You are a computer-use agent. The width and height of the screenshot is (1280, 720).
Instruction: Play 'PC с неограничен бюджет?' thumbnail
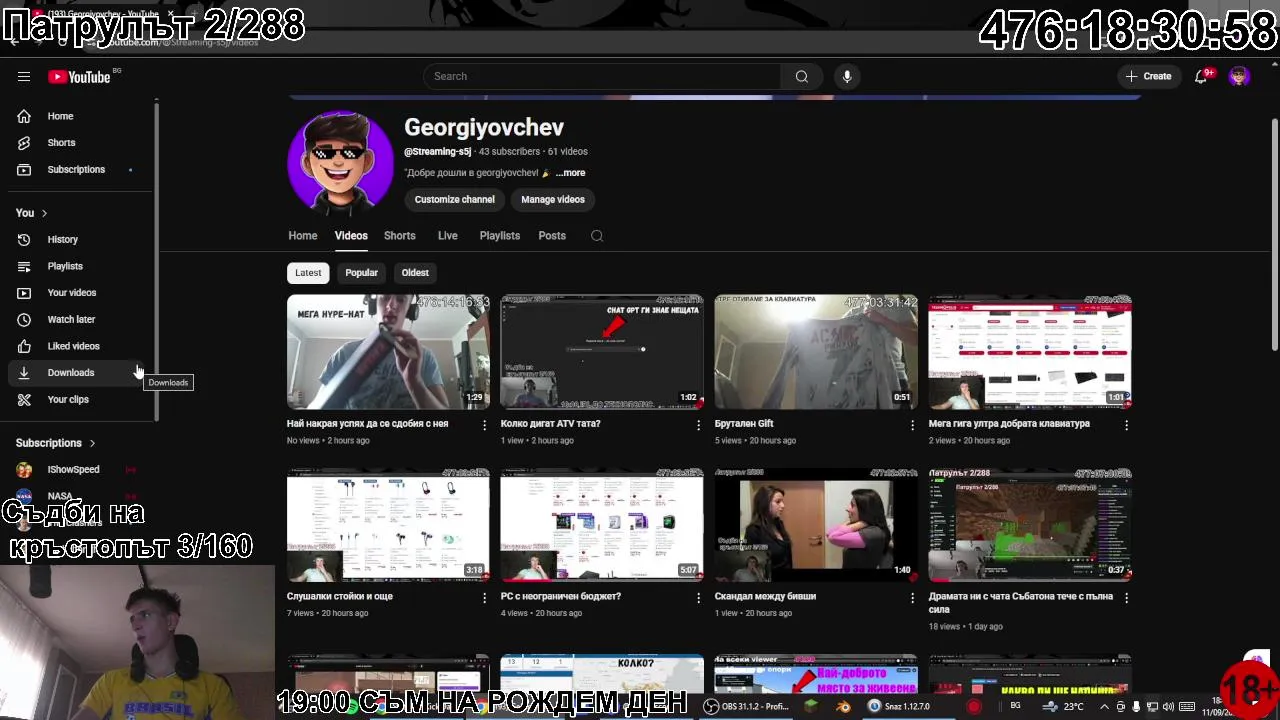tap(602, 524)
